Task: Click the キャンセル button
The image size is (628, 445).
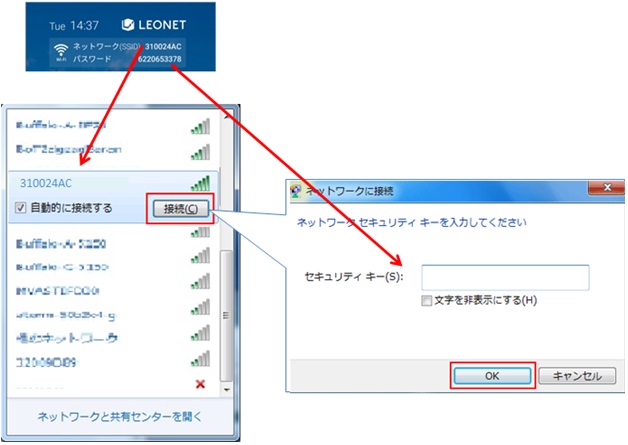Action: [576, 376]
